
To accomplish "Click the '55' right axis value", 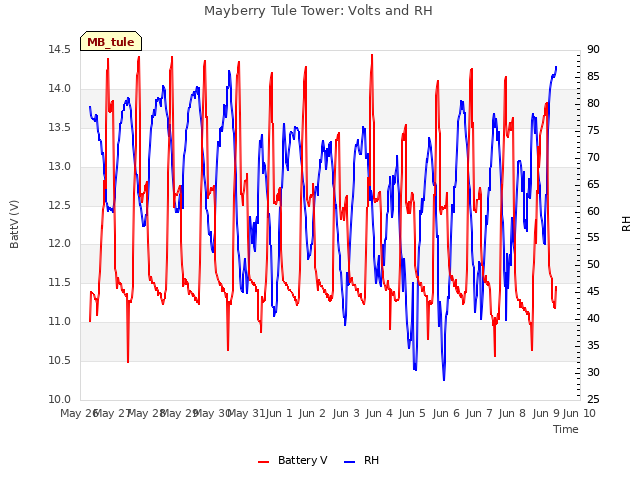I will tap(593, 238).
